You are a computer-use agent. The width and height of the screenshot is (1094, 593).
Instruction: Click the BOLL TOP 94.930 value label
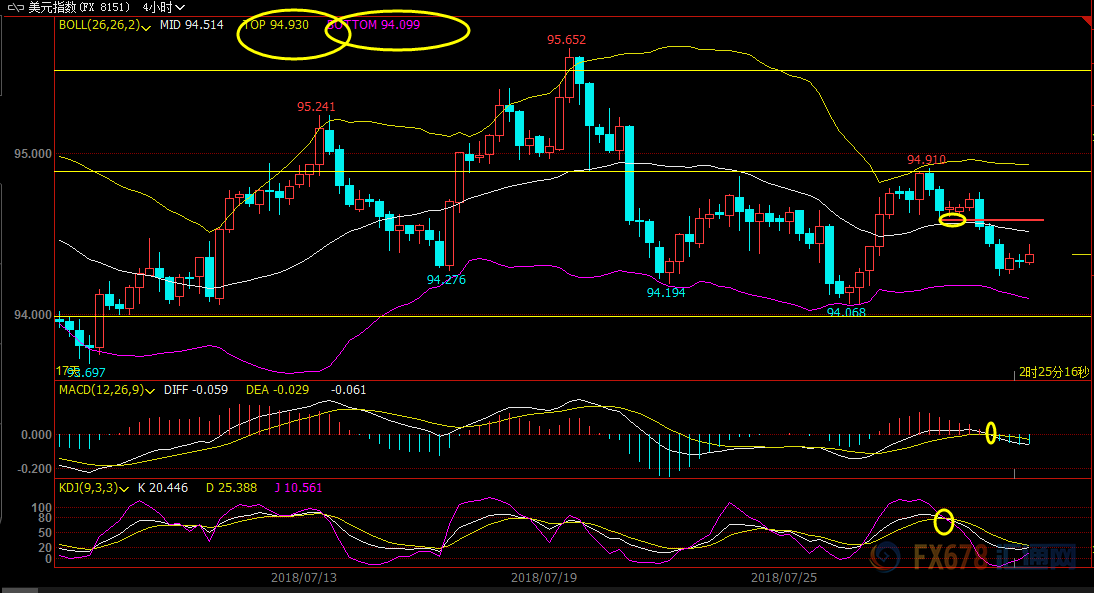pyautogui.click(x=277, y=24)
